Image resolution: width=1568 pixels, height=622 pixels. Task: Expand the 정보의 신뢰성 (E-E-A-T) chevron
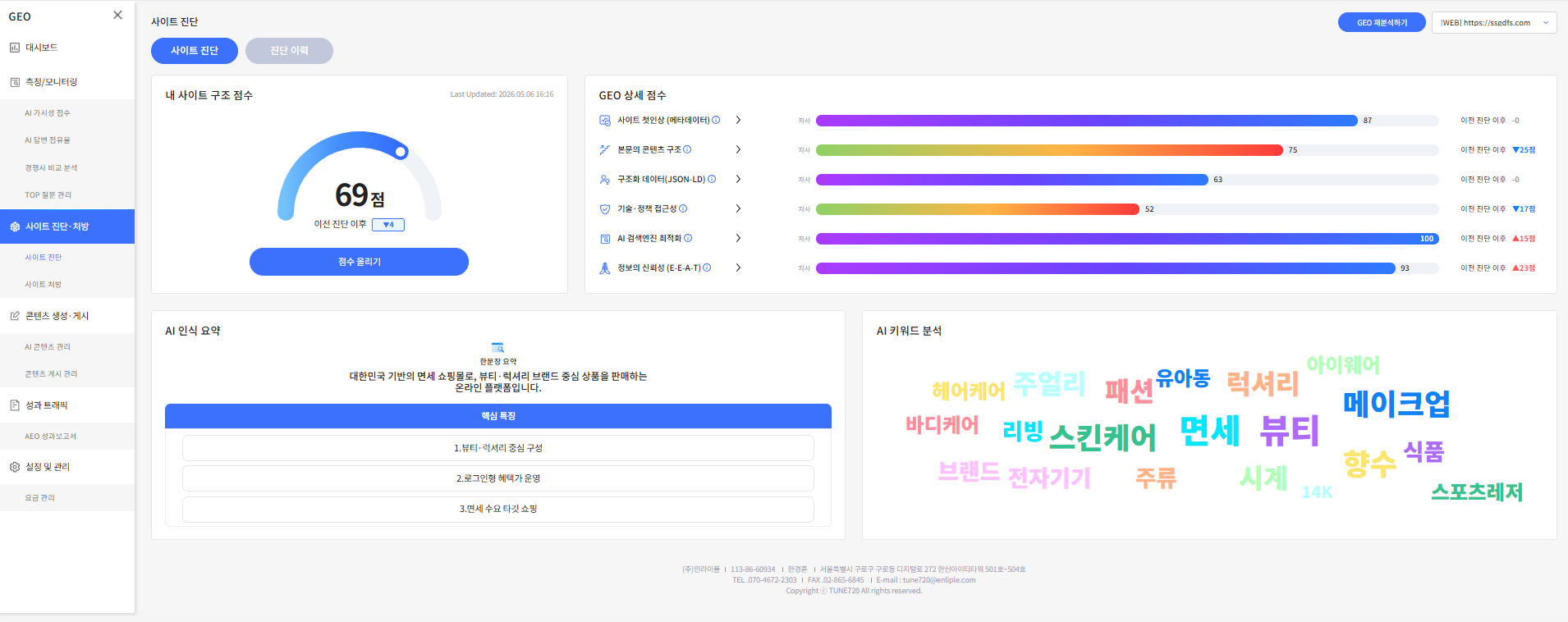click(738, 268)
